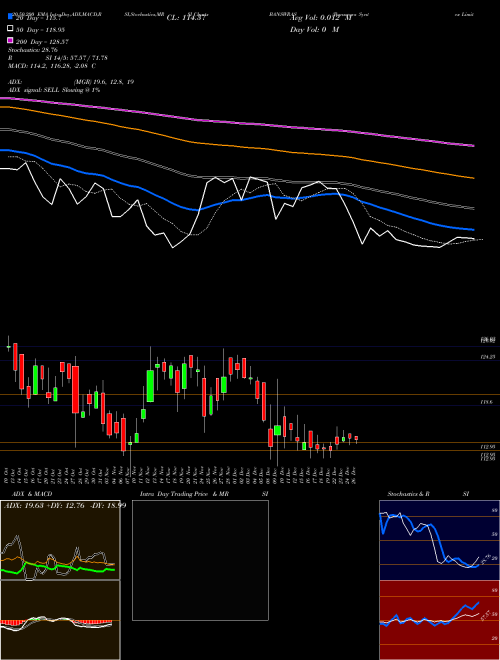Click the 'ADX: 19.63 +DY: 12.76' readout

point(46,505)
